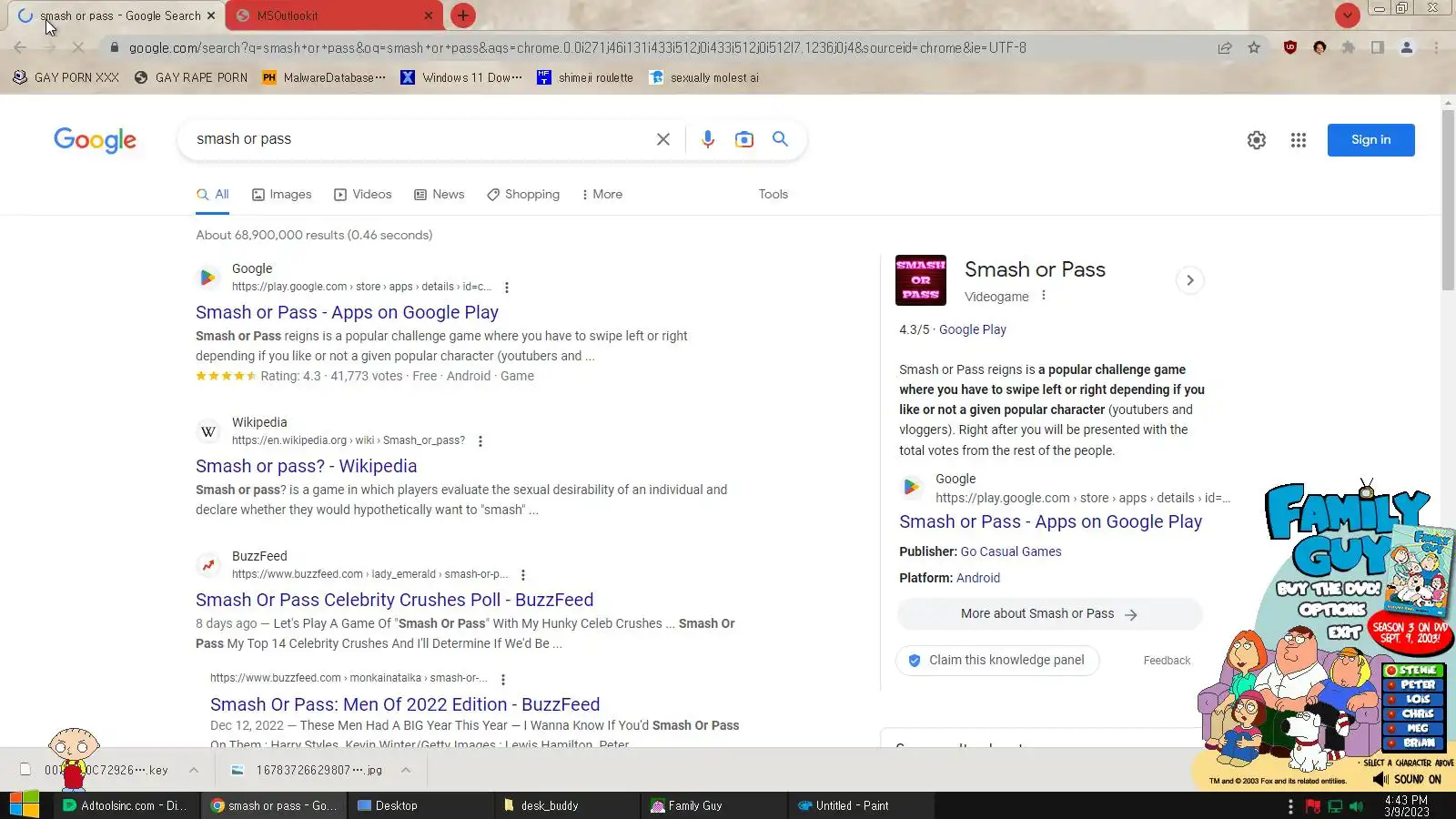The height and width of the screenshot is (819, 1456).
Task: Open Smash or Pass - Apps on Google Play result
Action: (x=347, y=313)
